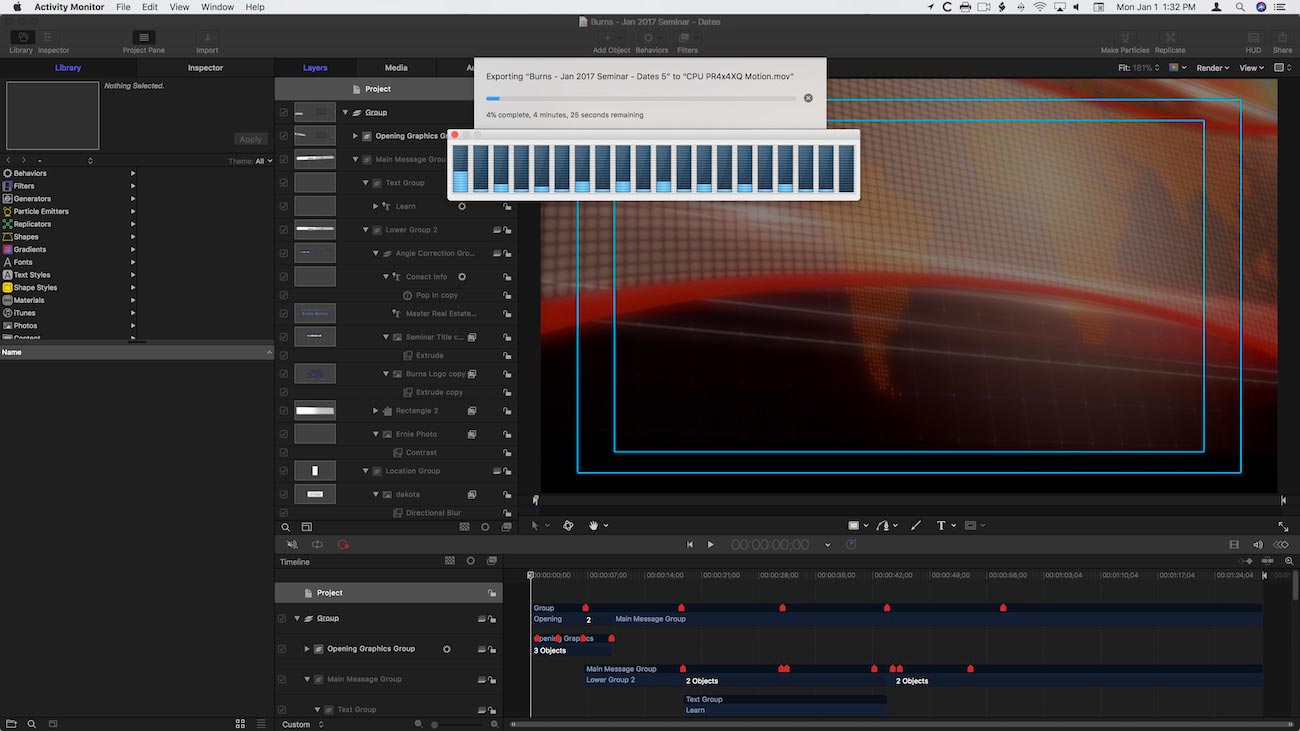The height and width of the screenshot is (731, 1300).
Task: Open the View dropdown above canvas
Action: (x=1252, y=68)
